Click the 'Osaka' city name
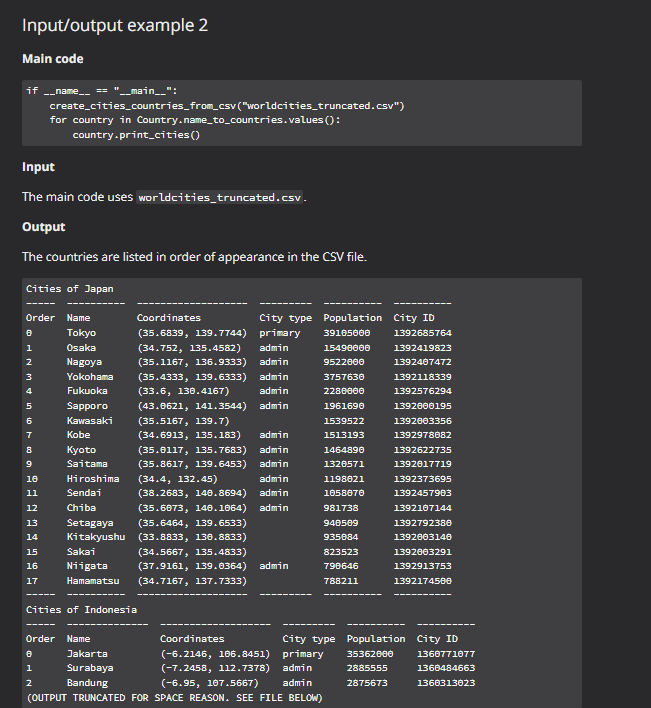 [81, 348]
